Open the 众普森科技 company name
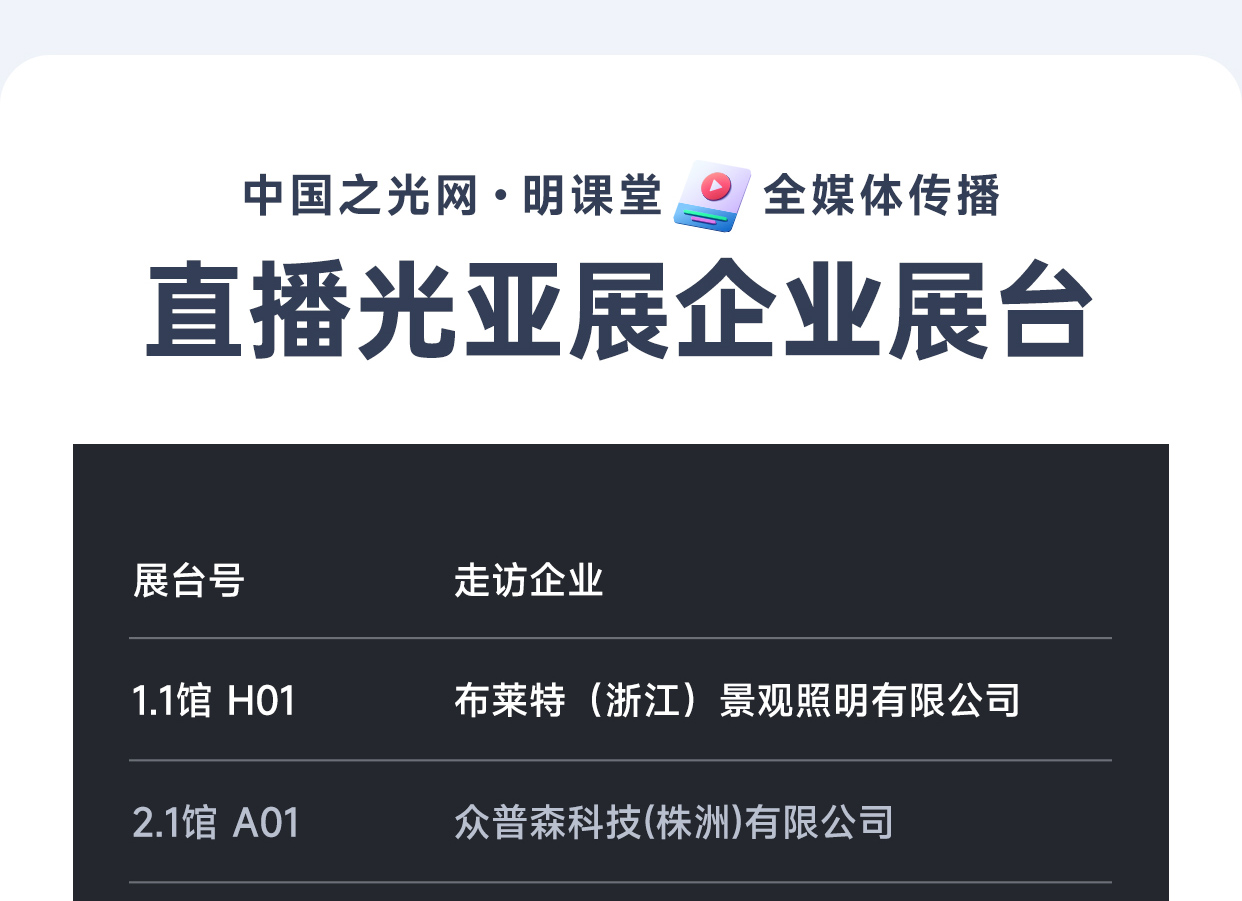This screenshot has height=901, width=1242. (x=549, y=823)
